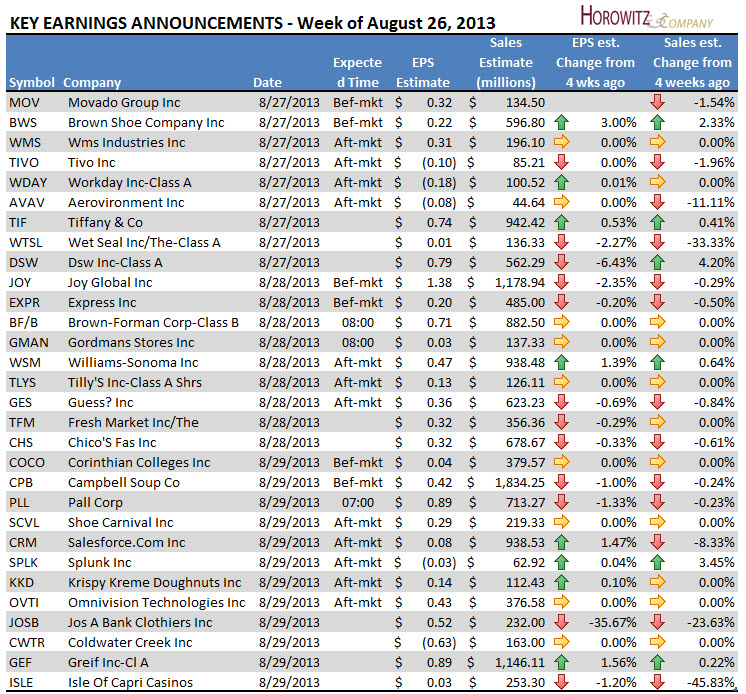Screen dimensions: 746x694
Task: Click green up arrow beside Splunk 3.45%
Action: coord(658,562)
